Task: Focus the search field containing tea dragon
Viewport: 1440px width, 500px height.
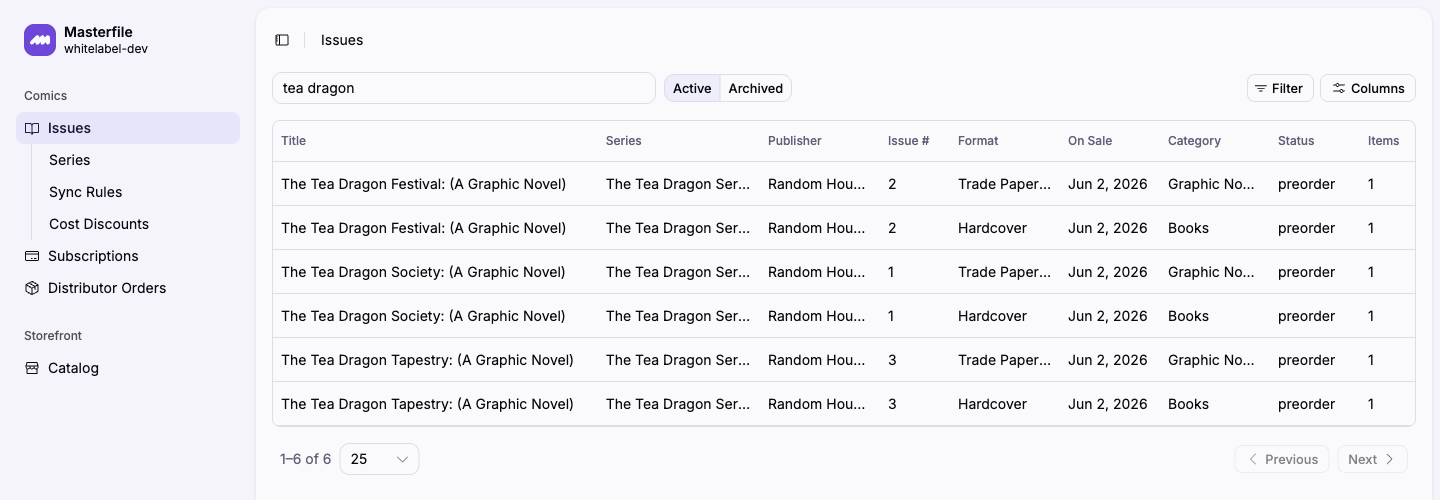Action: click(464, 88)
